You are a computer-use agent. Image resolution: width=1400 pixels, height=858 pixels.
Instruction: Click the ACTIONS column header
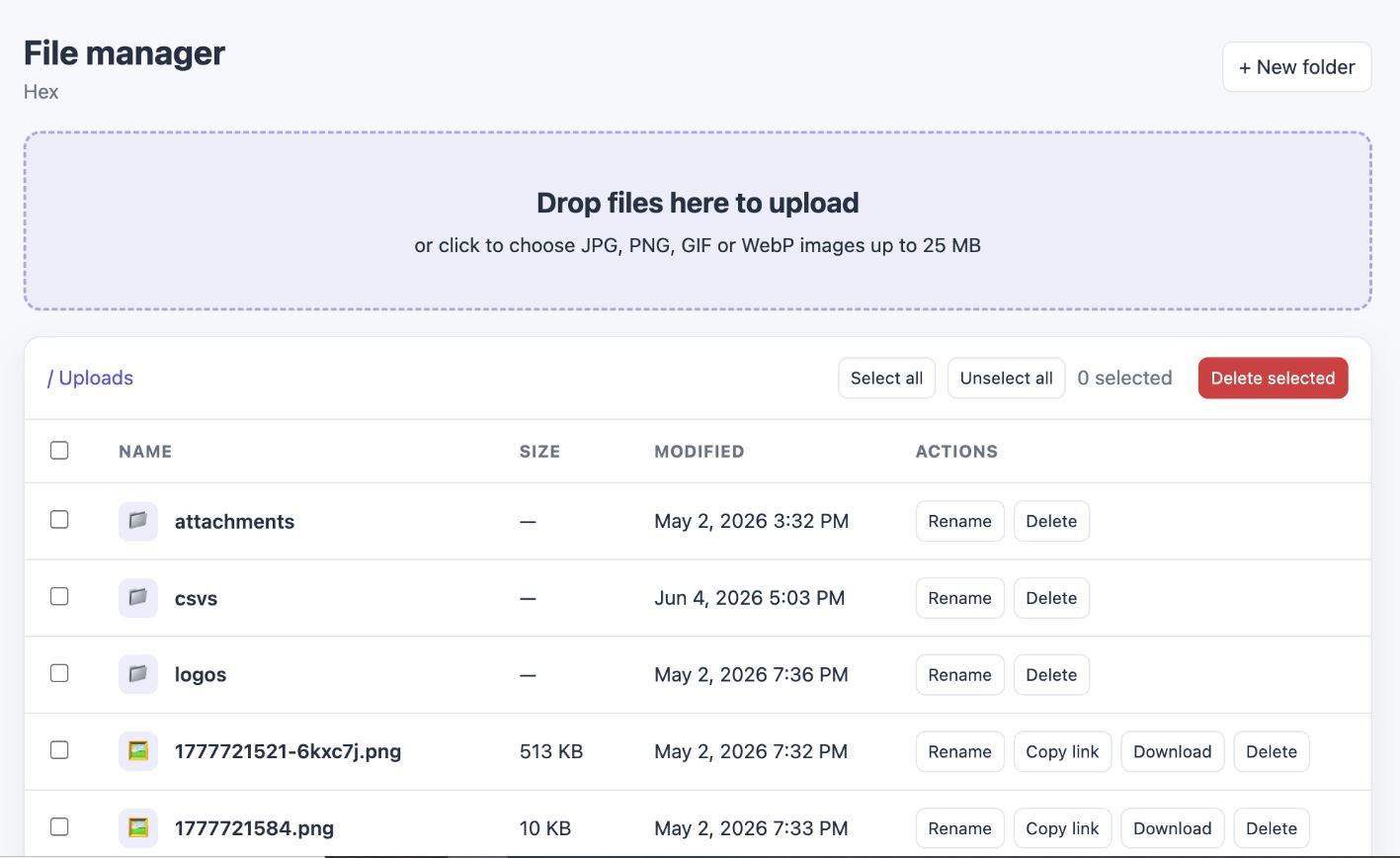(956, 451)
